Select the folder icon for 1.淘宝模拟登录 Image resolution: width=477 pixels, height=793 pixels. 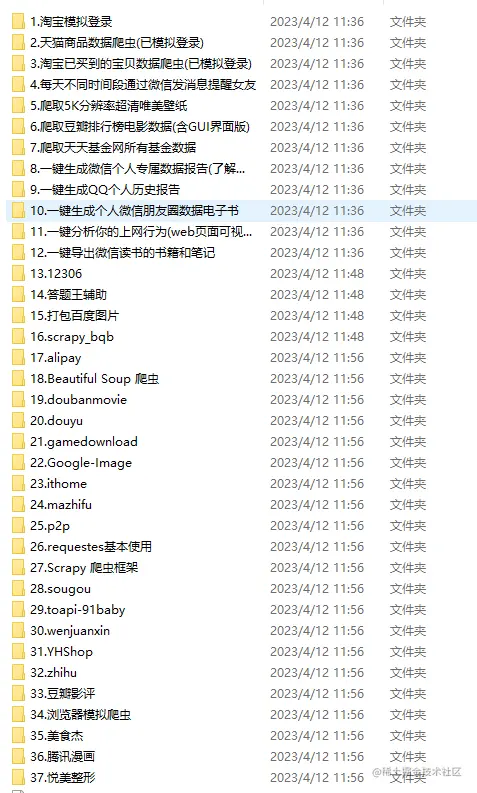point(18,22)
